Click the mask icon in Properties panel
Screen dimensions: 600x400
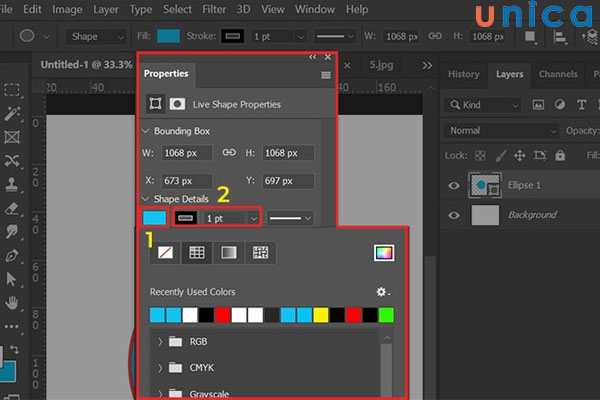coord(177,104)
